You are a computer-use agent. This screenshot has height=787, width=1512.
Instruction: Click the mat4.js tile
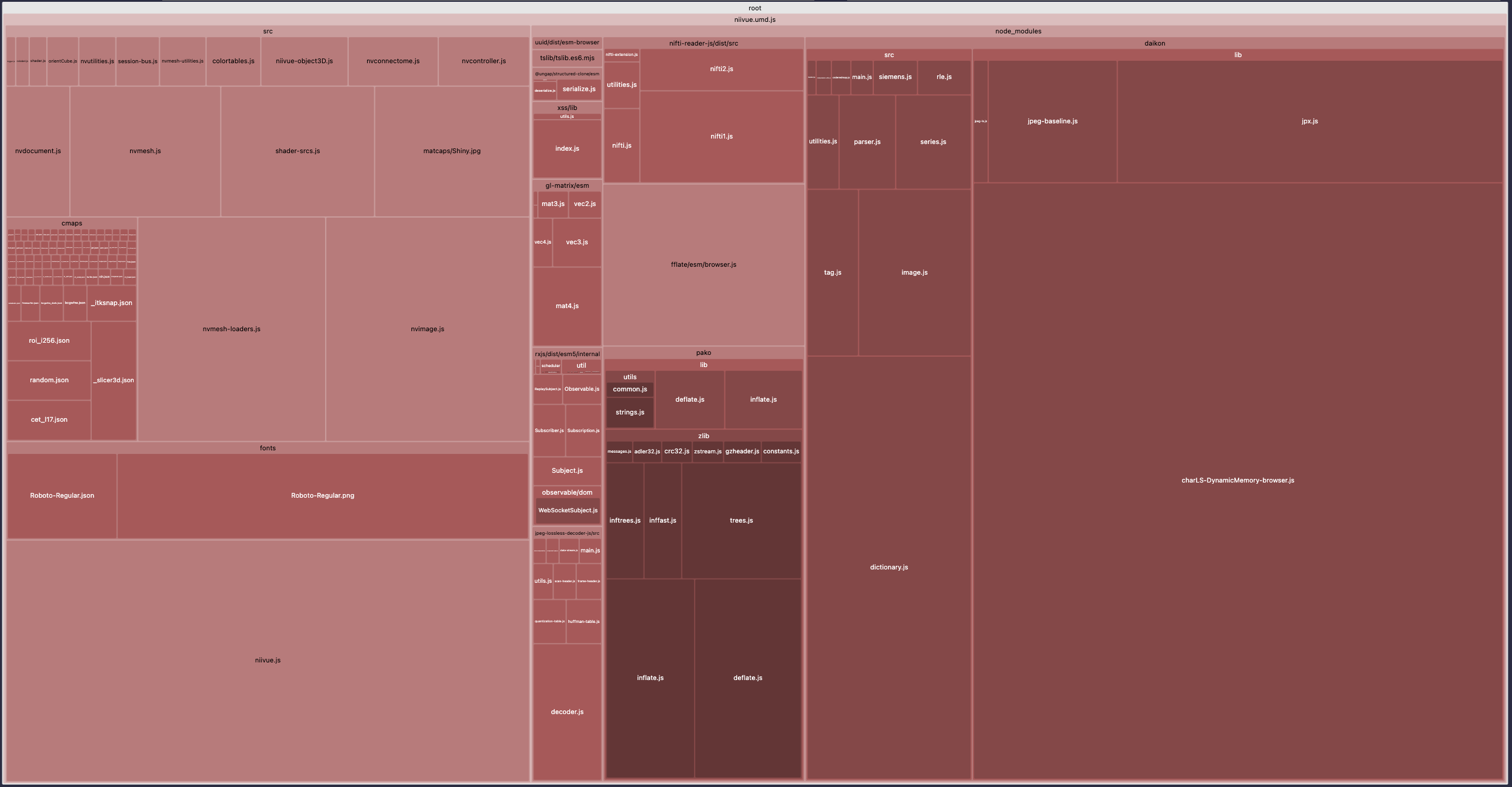coord(566,306)
